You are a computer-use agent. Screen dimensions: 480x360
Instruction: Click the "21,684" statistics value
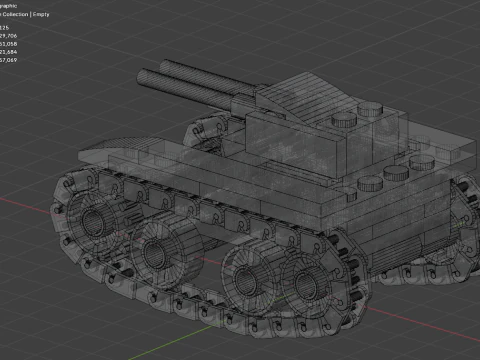tap(8, 52)
